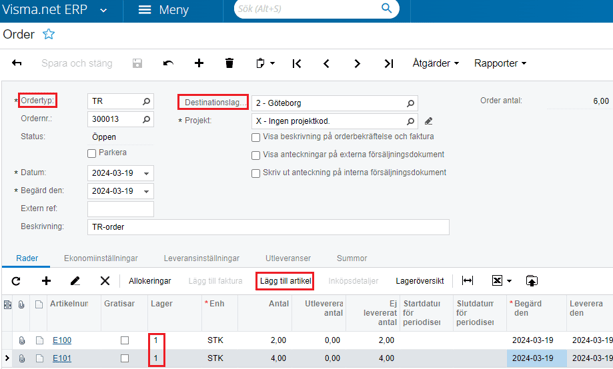The width and height of the screenshot is (613, 369).
Task: Switch to the Rader tab
Action: (27, 258)
